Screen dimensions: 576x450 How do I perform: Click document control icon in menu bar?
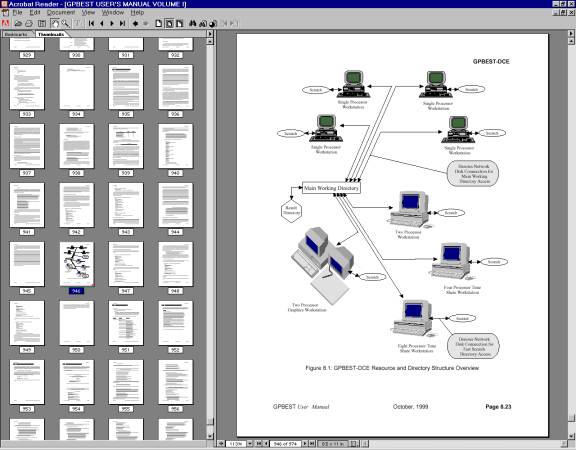[5, 12]
